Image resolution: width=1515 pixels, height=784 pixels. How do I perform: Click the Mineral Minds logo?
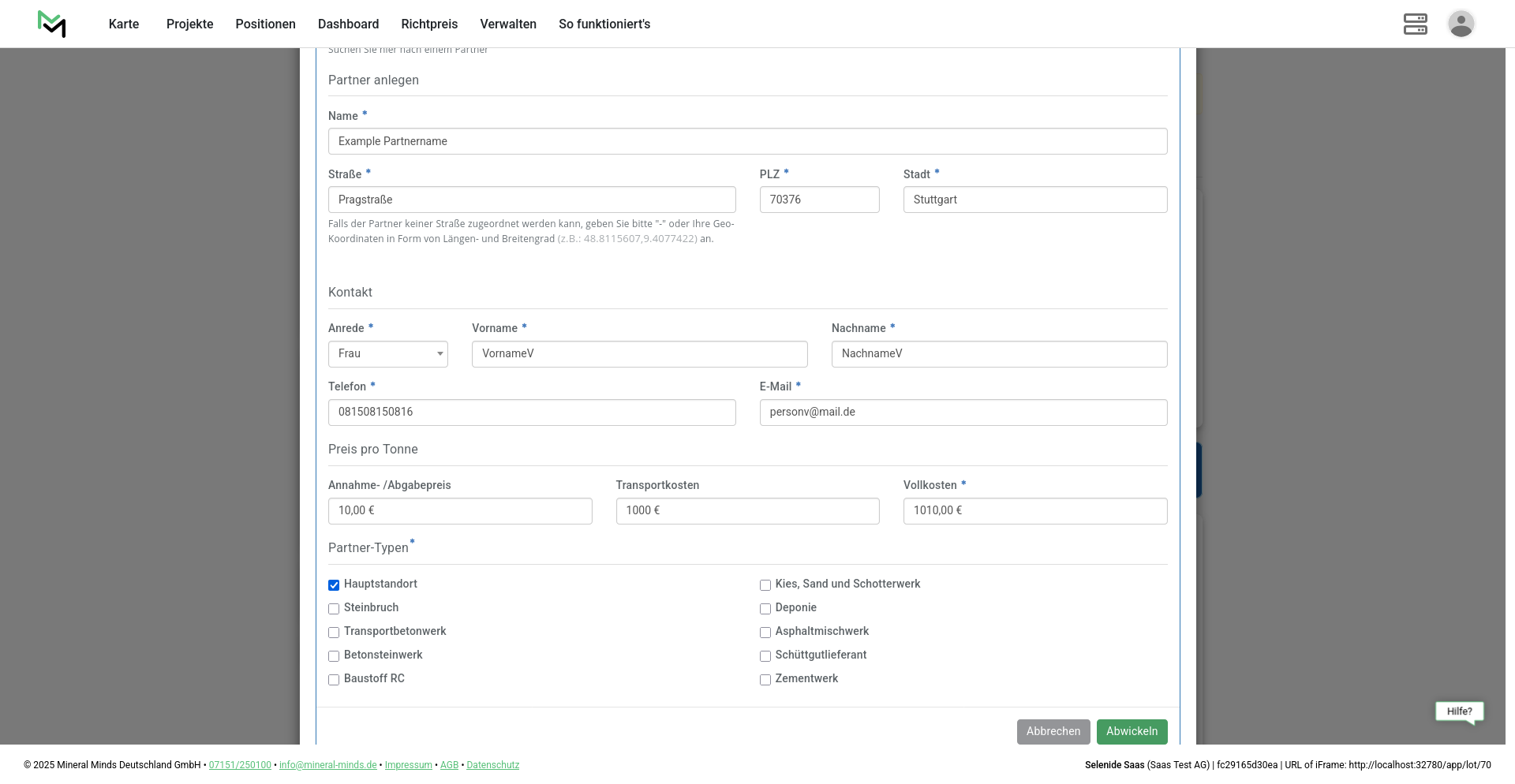pos(52,24)
